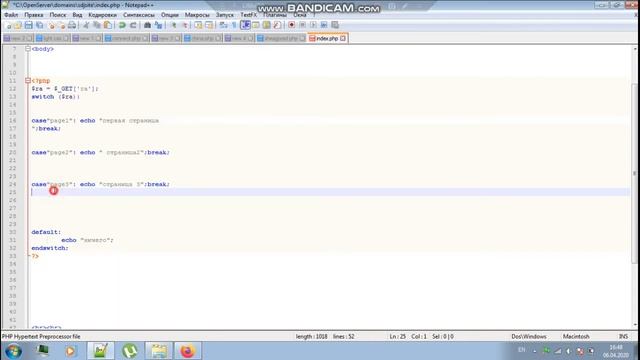
Task: Click the Save All toolbar icon
Action: (40, 25)
